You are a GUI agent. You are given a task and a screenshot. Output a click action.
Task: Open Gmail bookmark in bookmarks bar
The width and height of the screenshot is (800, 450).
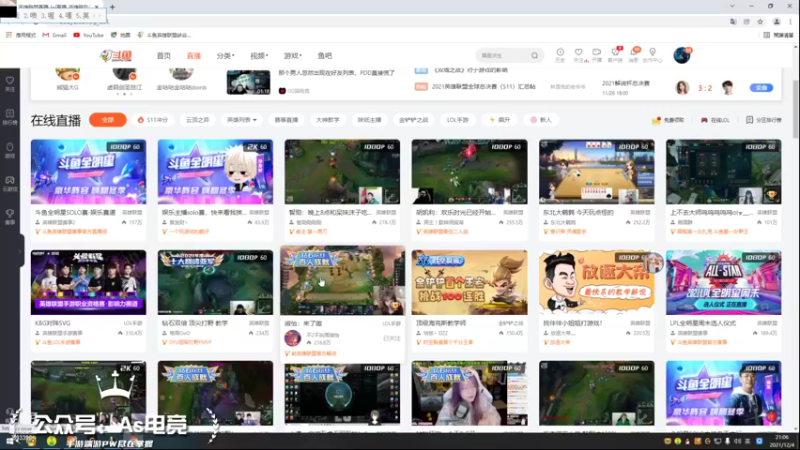tap(54, 35)
